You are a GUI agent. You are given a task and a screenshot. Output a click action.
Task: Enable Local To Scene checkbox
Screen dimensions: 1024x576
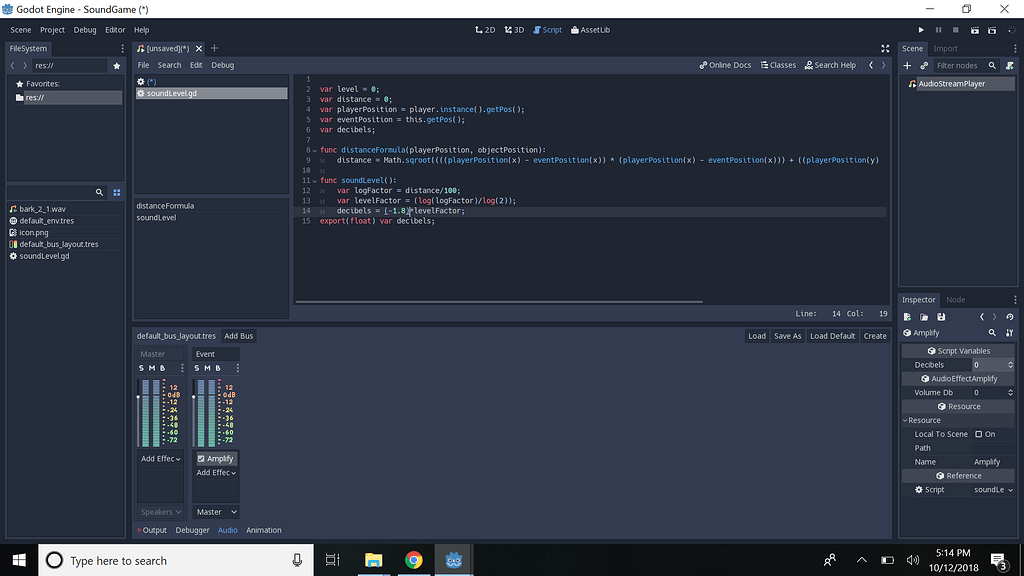(x=978, y=434)
